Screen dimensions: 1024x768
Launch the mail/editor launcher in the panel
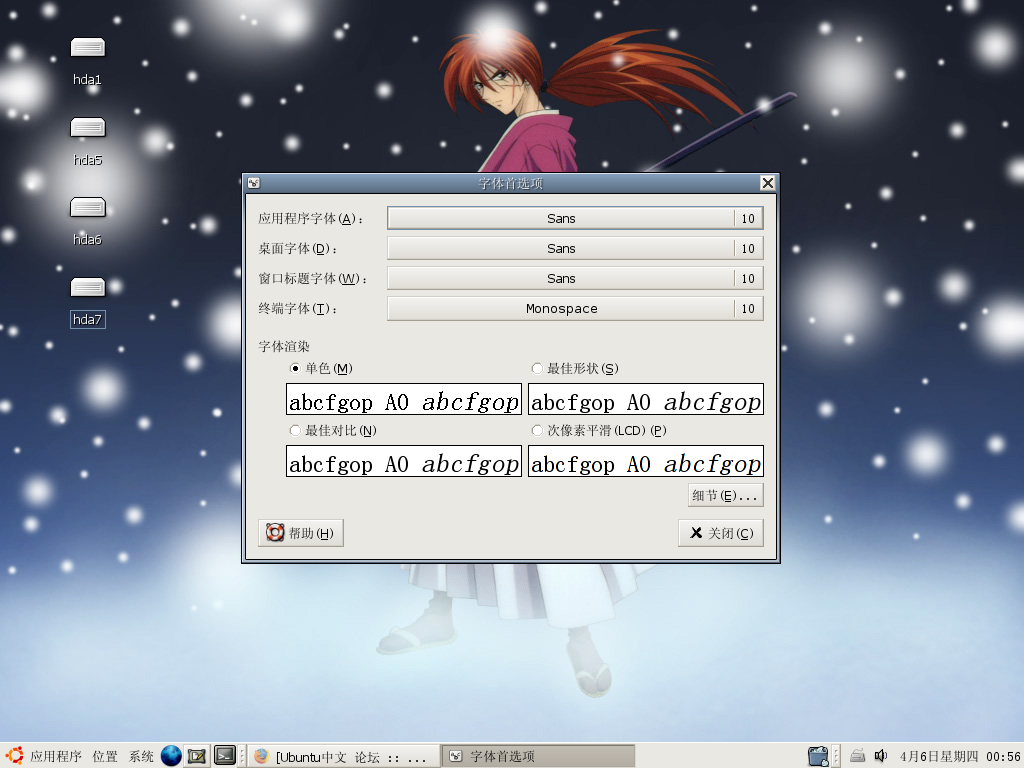tap(197, 756)
